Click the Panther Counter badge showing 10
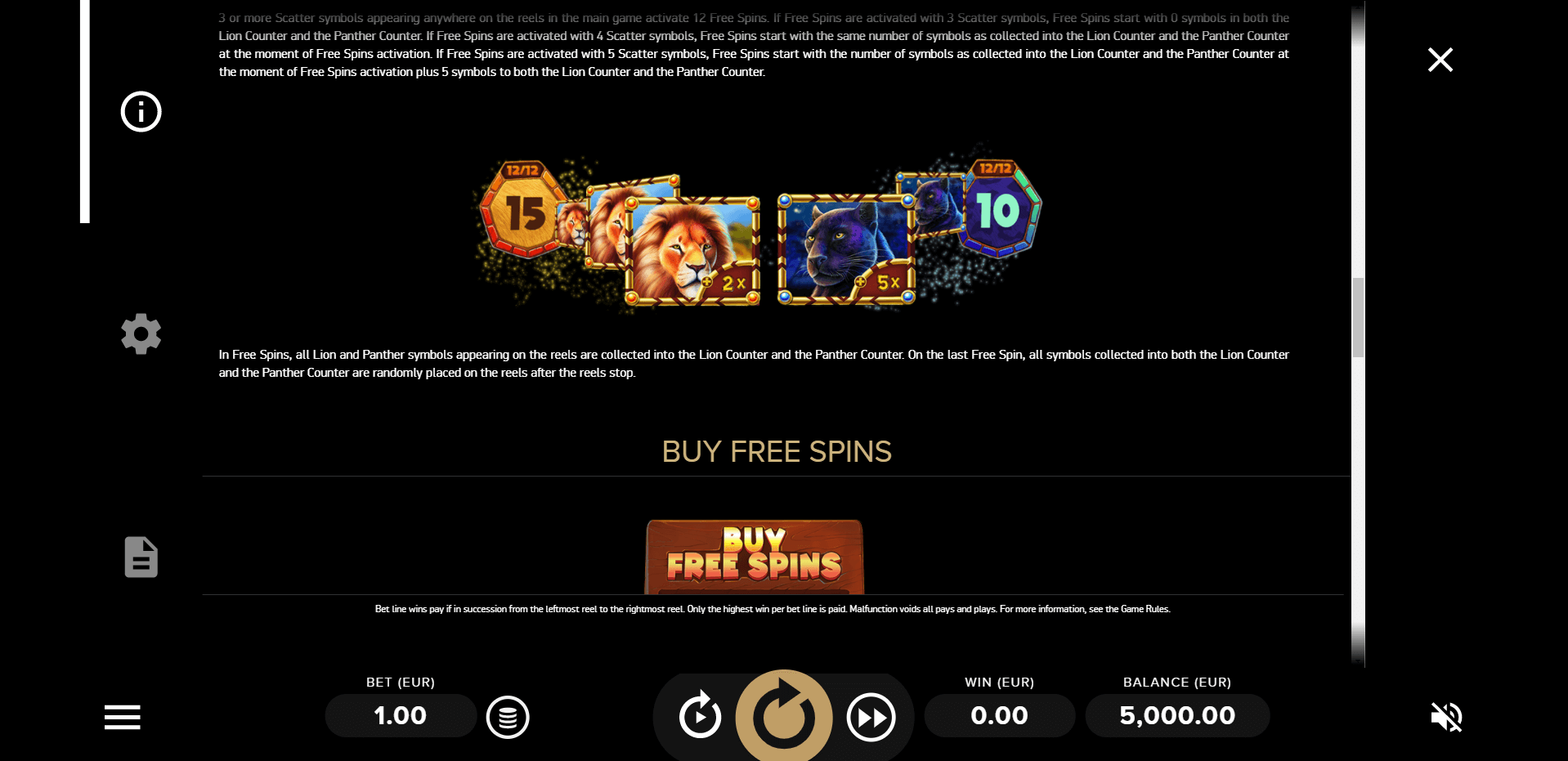This screenshot has width=1568, height=761. coord(999,208)
